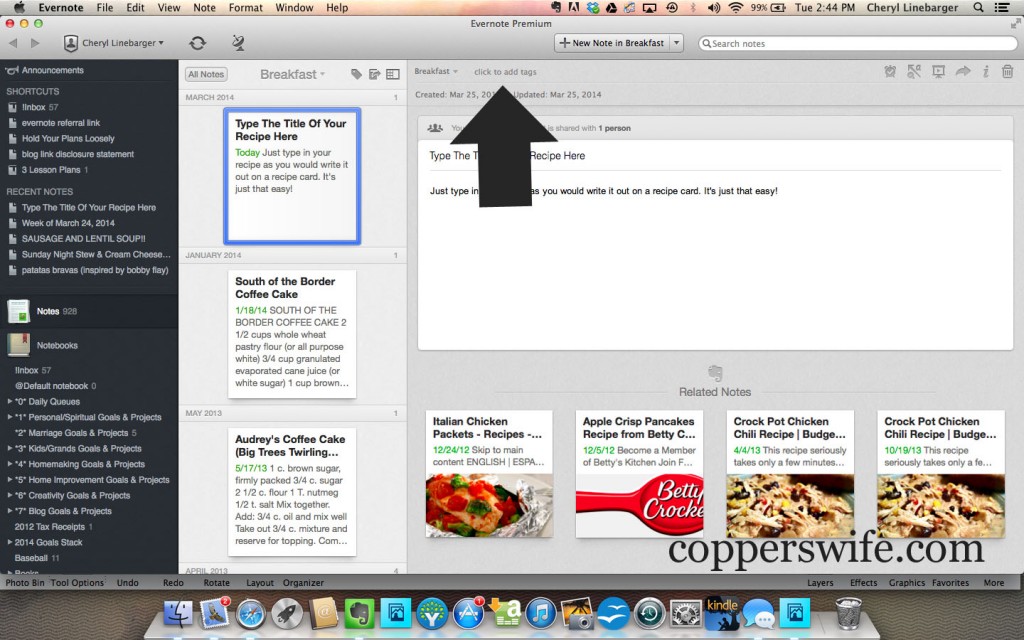This screenshot has width=1024, height=640.
Task: Open the Notes section in sidebar
Action: pos(89,312)
